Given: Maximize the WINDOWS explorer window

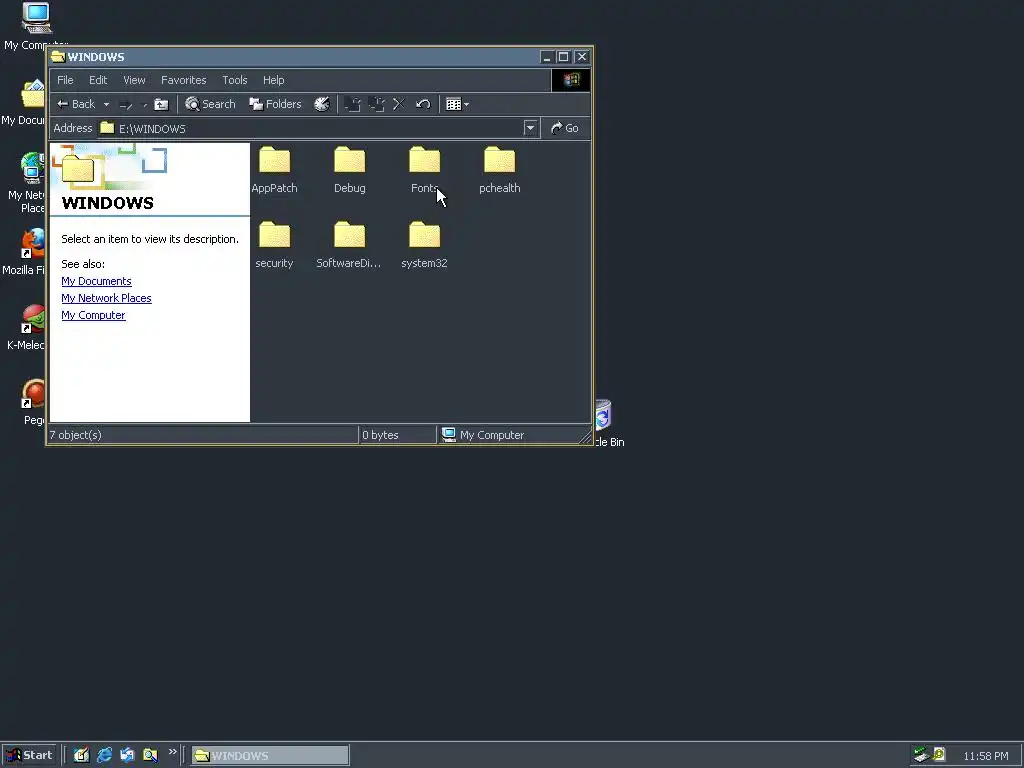Looking at the screenshot, I should pos(564,57).
